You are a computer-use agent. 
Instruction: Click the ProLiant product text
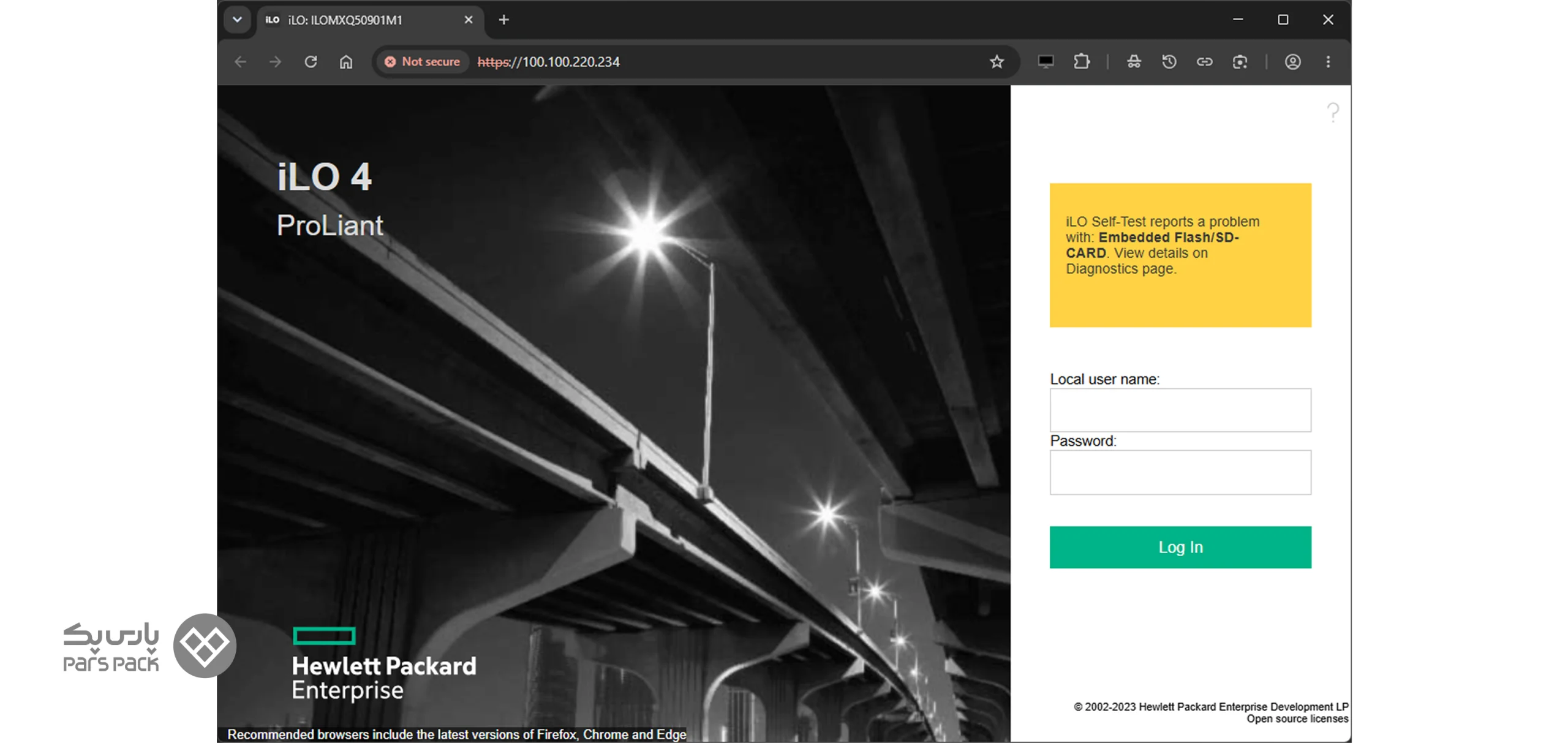point(330,225)
